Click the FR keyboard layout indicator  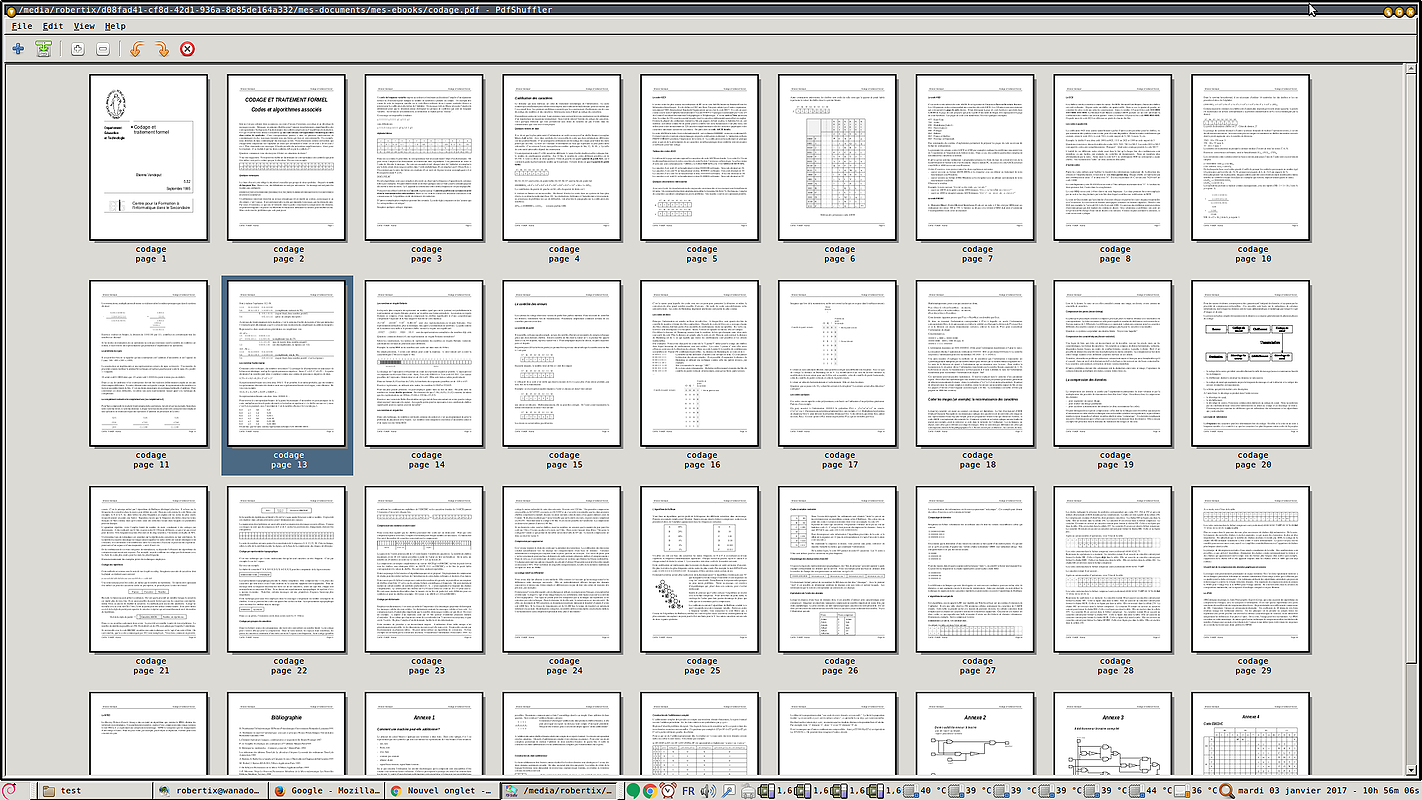(x=688, y=790)
